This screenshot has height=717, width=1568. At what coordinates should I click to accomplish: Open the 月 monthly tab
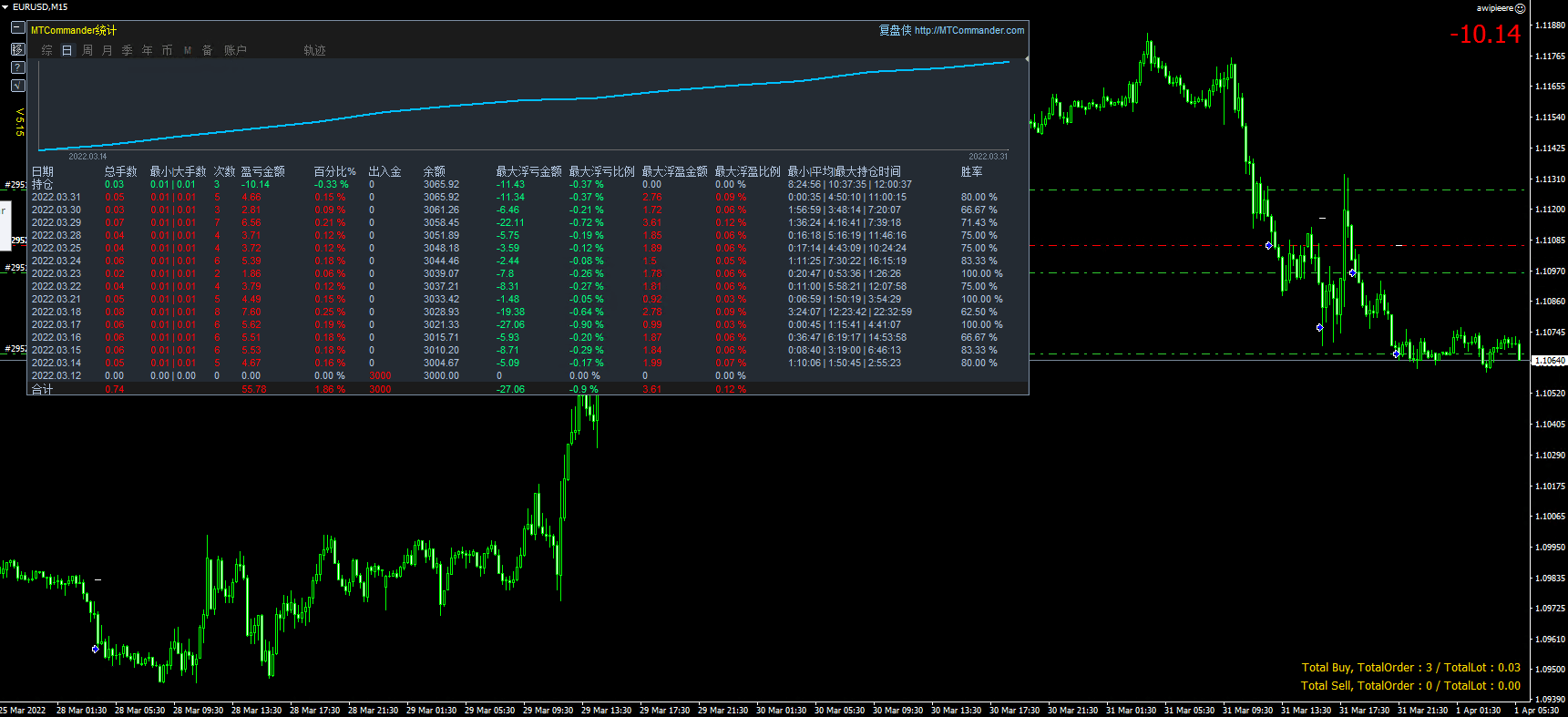tap(108, 50)
